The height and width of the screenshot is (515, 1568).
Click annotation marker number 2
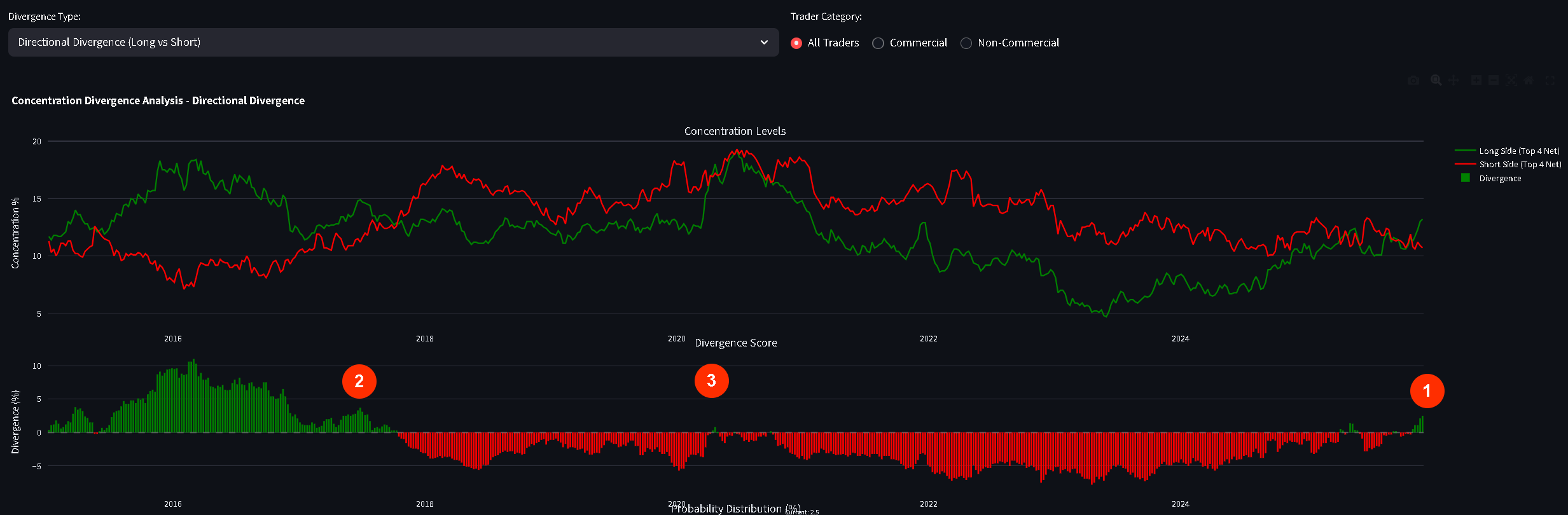coord(359,381)
